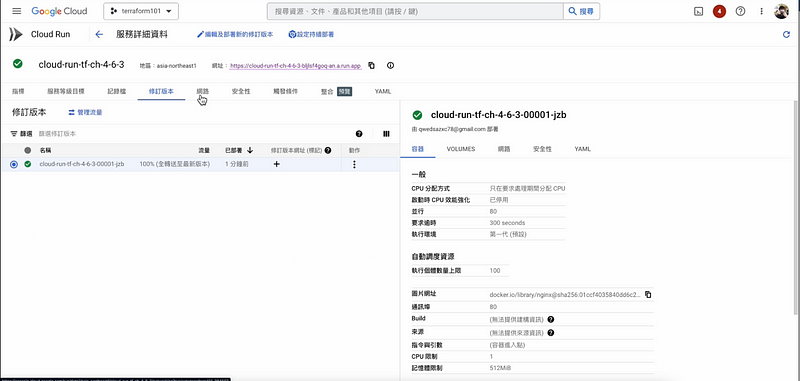
Task: Switch to the 服務等級目標 tab
Action: point(66,91)
